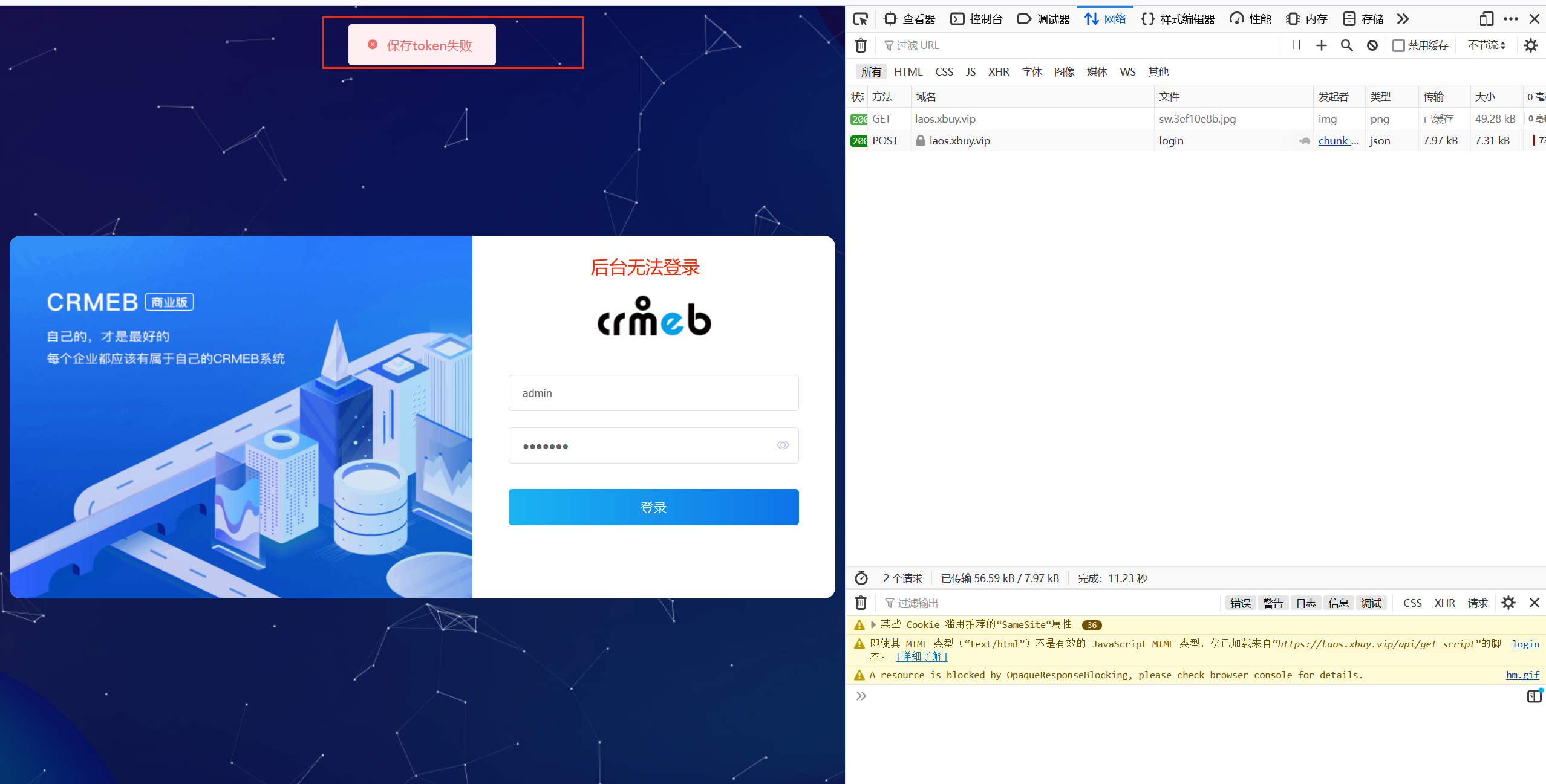Open the get_script URL link
Screen dimensions: 1546x784
[x=1375, y=644]
